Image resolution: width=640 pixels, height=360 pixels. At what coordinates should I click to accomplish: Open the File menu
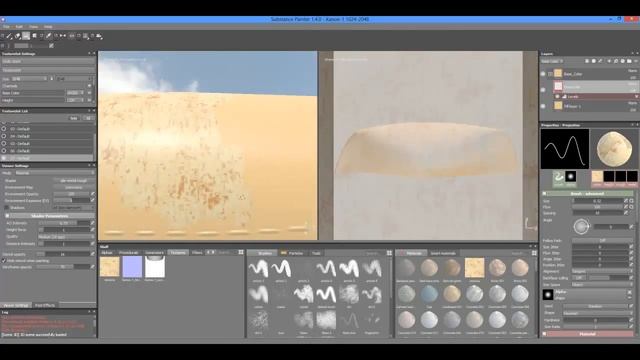coord(6,27)
